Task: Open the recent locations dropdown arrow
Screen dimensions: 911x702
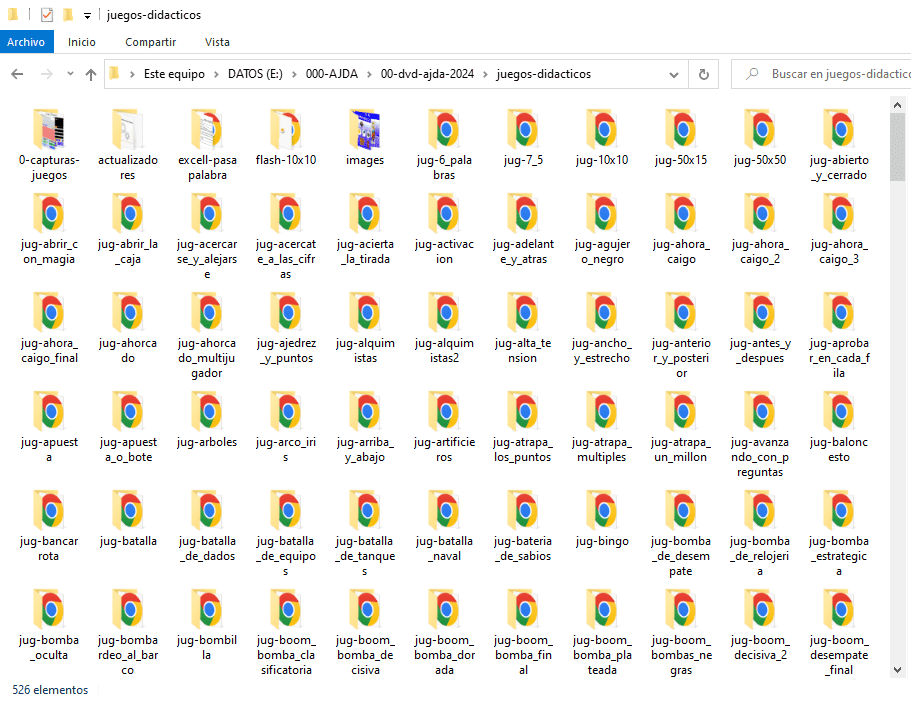Action: pos(70,75)
